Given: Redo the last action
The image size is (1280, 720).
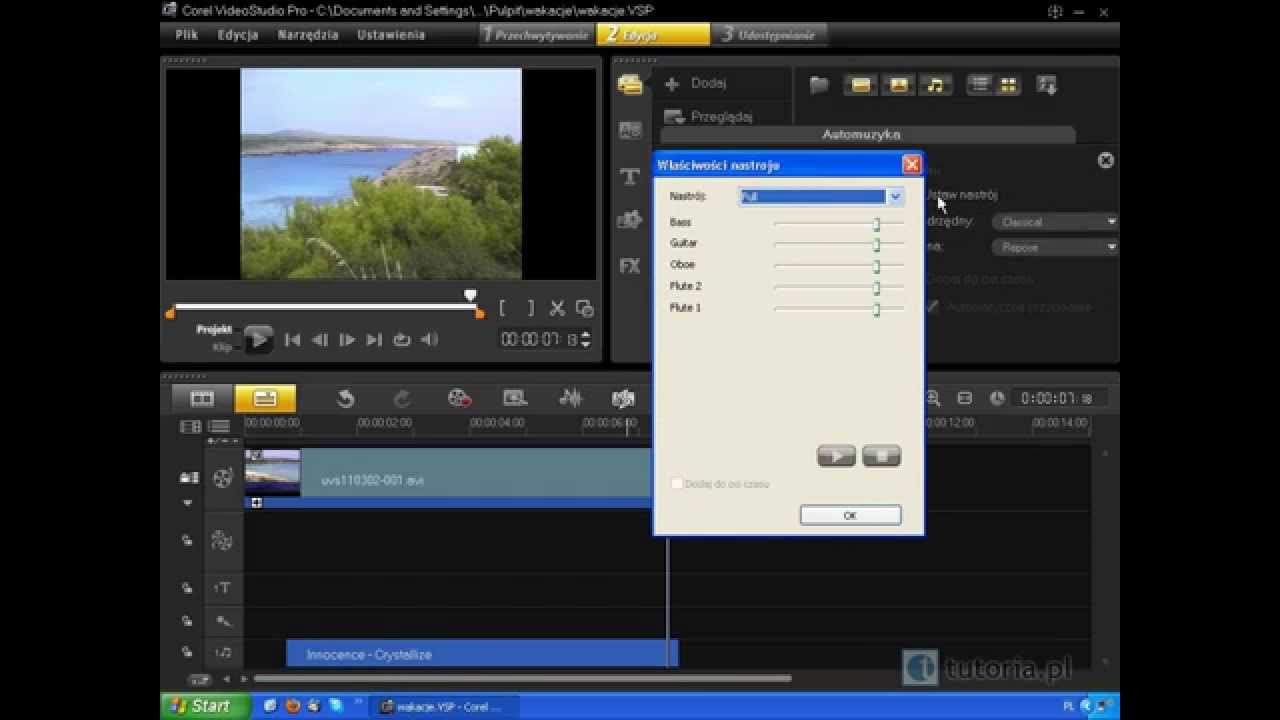Looking at the screenshot, I should coord(402,398).
